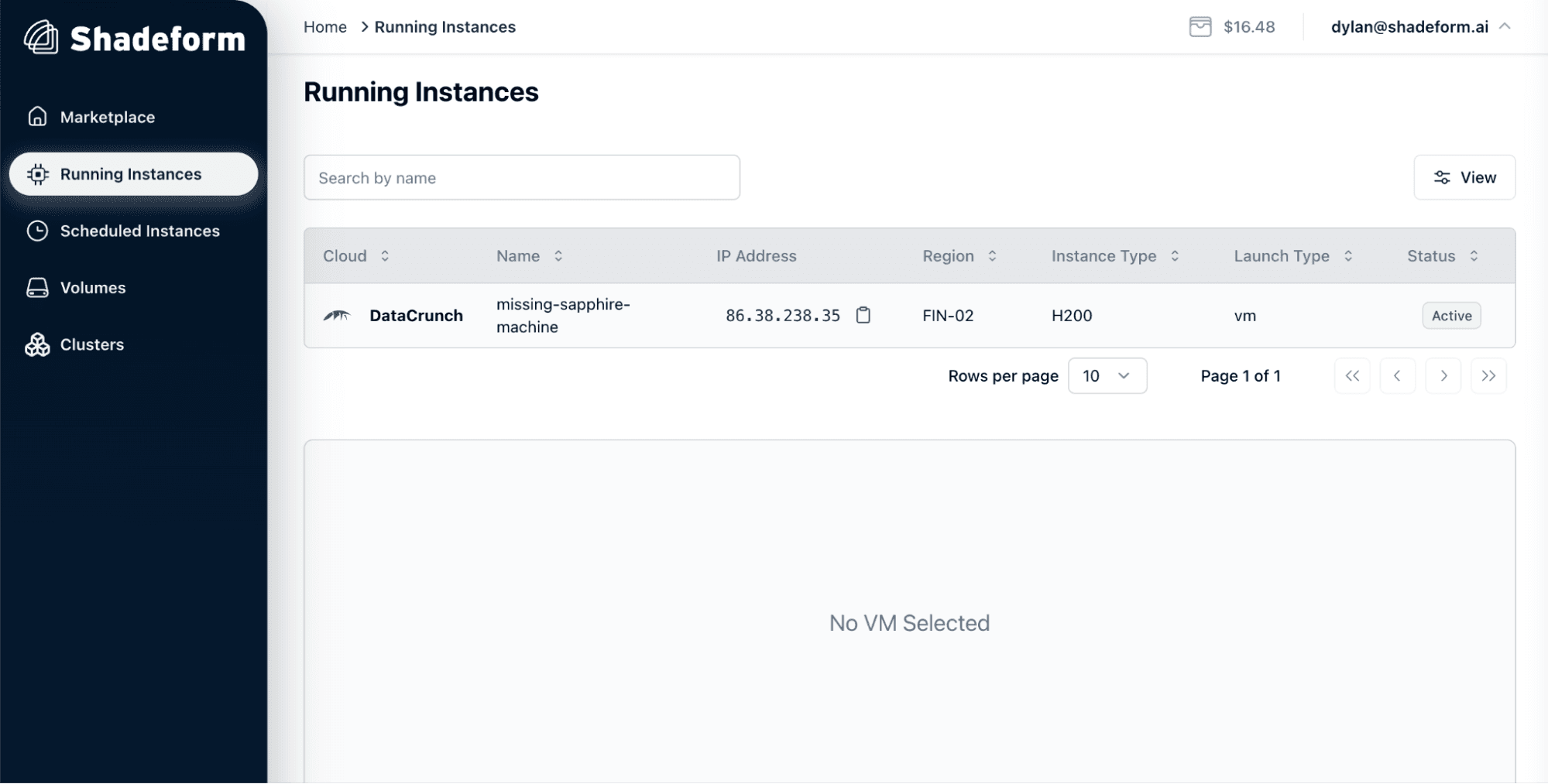Sort by Instance Type column arrows
The height and width of the screenshot is (784, 1548).
tap(1175, 256)
